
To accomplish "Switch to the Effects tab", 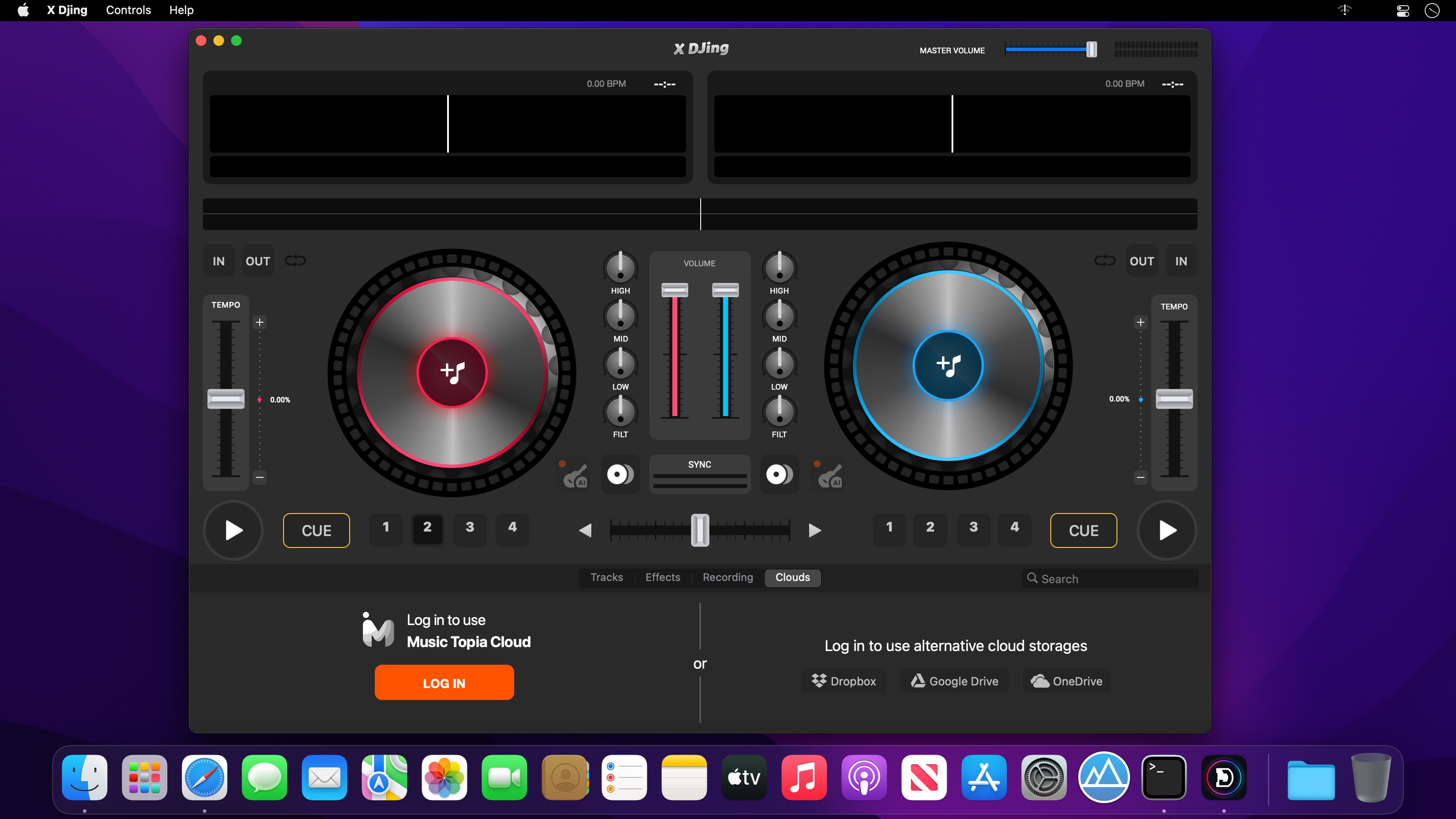I will point(662,577).
